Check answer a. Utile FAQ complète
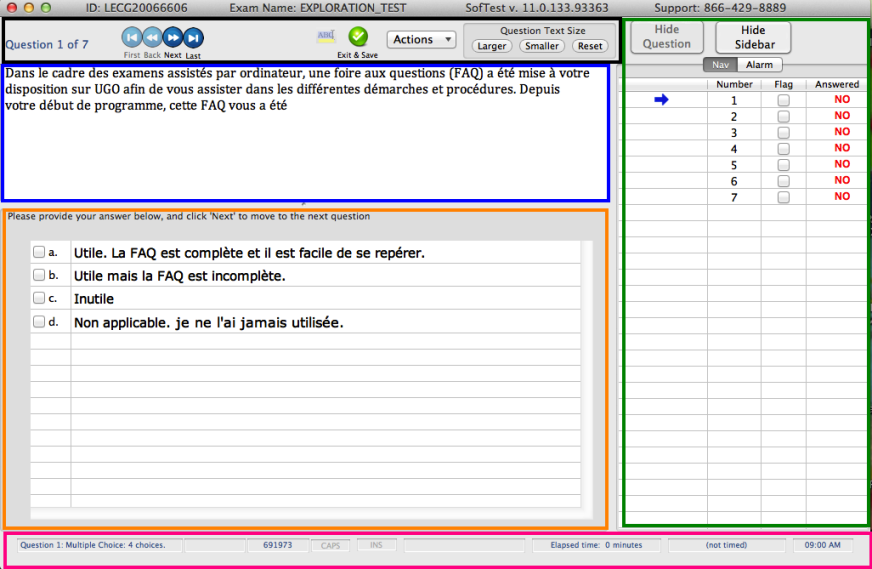The width and height of the screenshot is (872, 569). click(39, 252)
